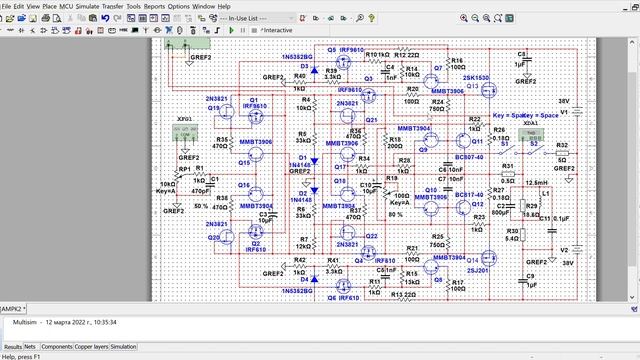The height and width of the screenshot is (360, 640).
Task: Open a file with the Open icon
Action: point(10,18)
